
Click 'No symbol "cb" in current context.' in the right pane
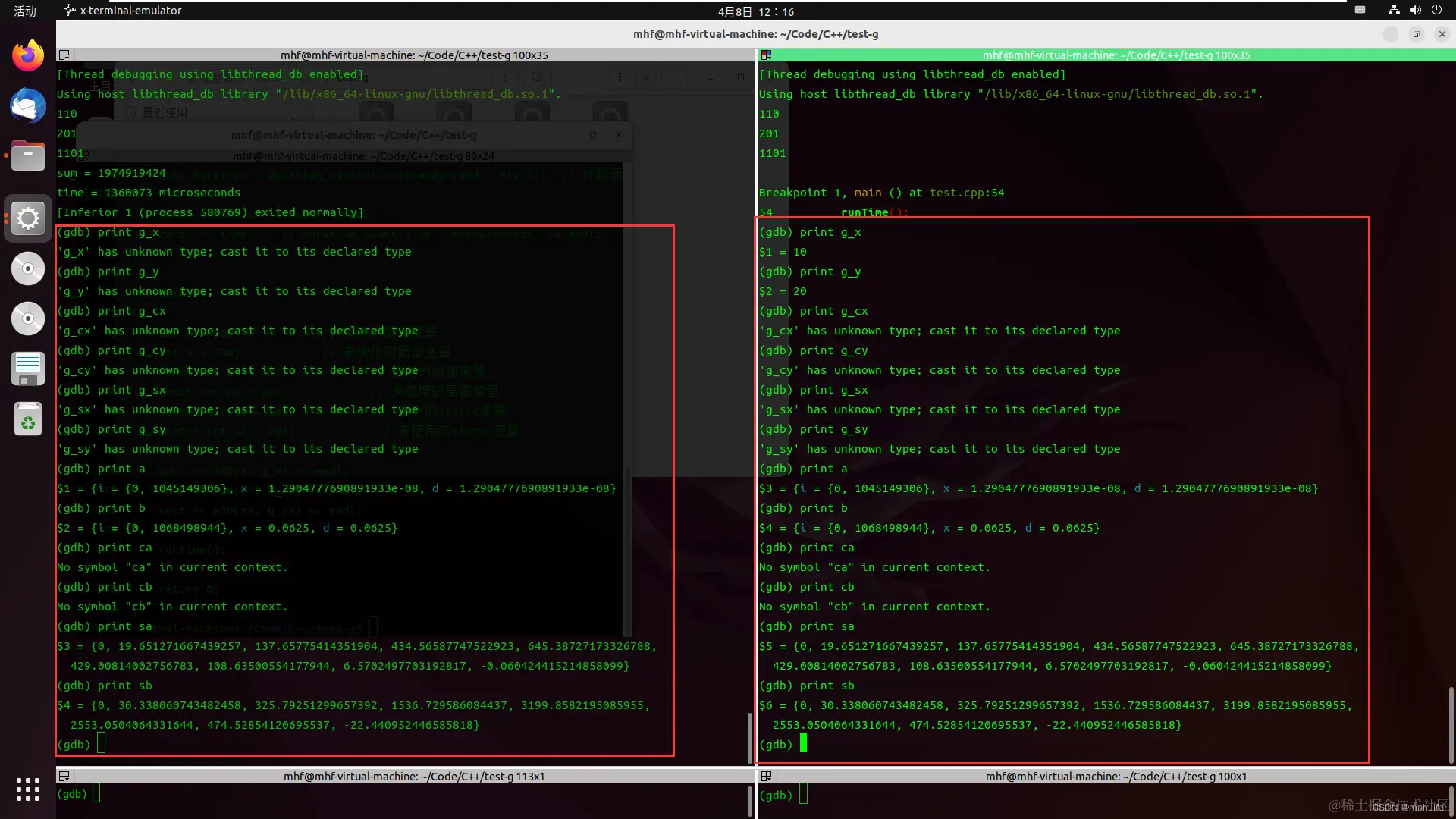874,607
